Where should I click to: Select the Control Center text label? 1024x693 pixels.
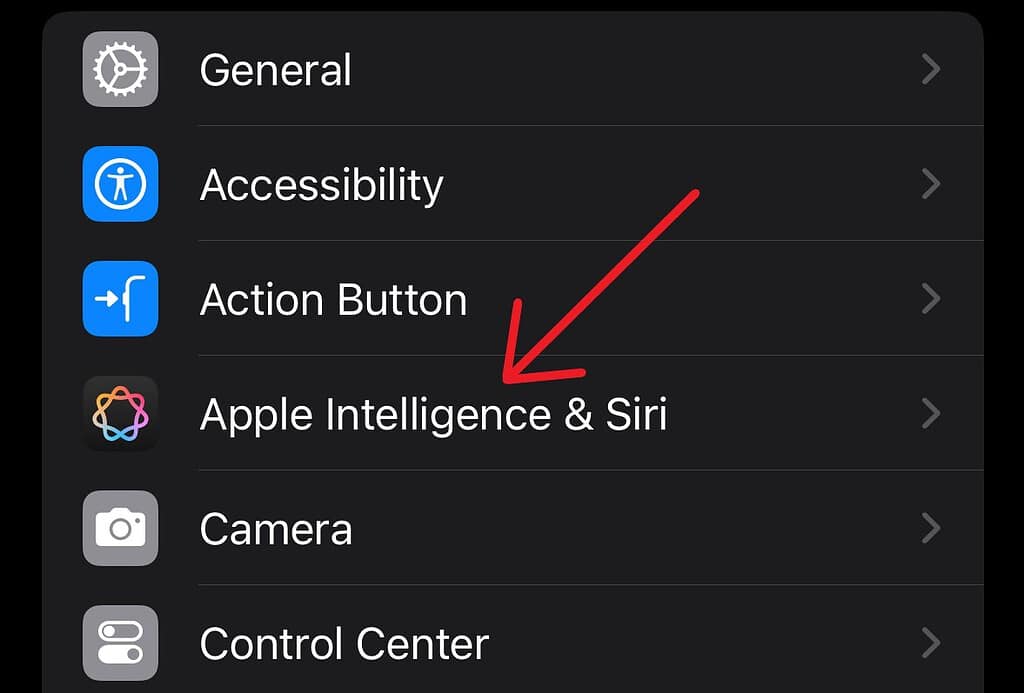click(x=344, y=644)
